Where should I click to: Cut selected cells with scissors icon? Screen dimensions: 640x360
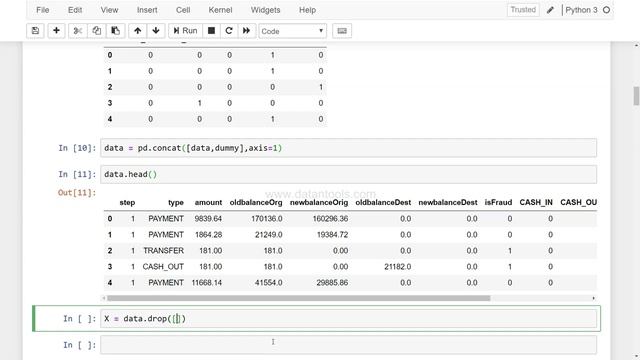78,31
